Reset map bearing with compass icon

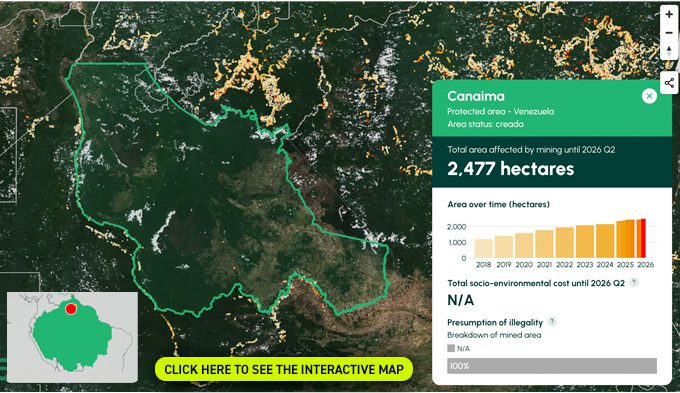click(x=669, y=51)
